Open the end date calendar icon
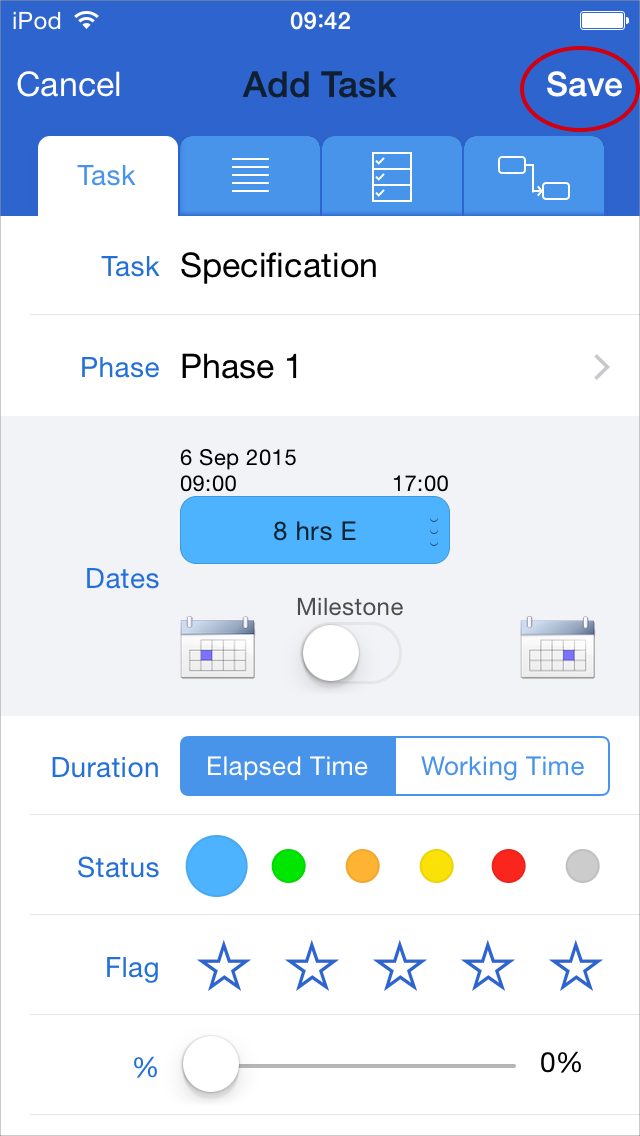The width and height of the screenshot is (640, 1136). [x=558, y=648]
